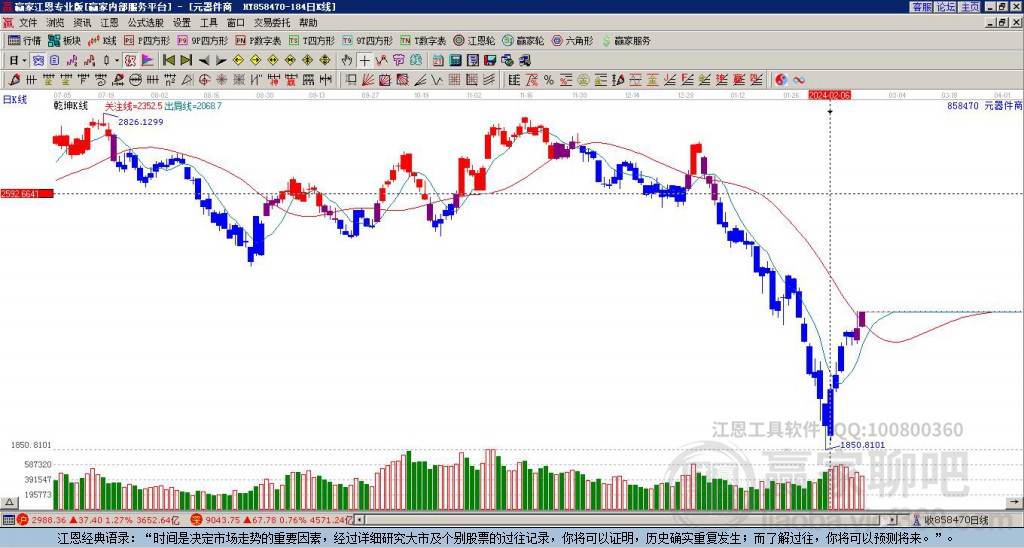1024x548 pixels.
Task: Expand the 日 period dropdown
Action: click(24, 61)
